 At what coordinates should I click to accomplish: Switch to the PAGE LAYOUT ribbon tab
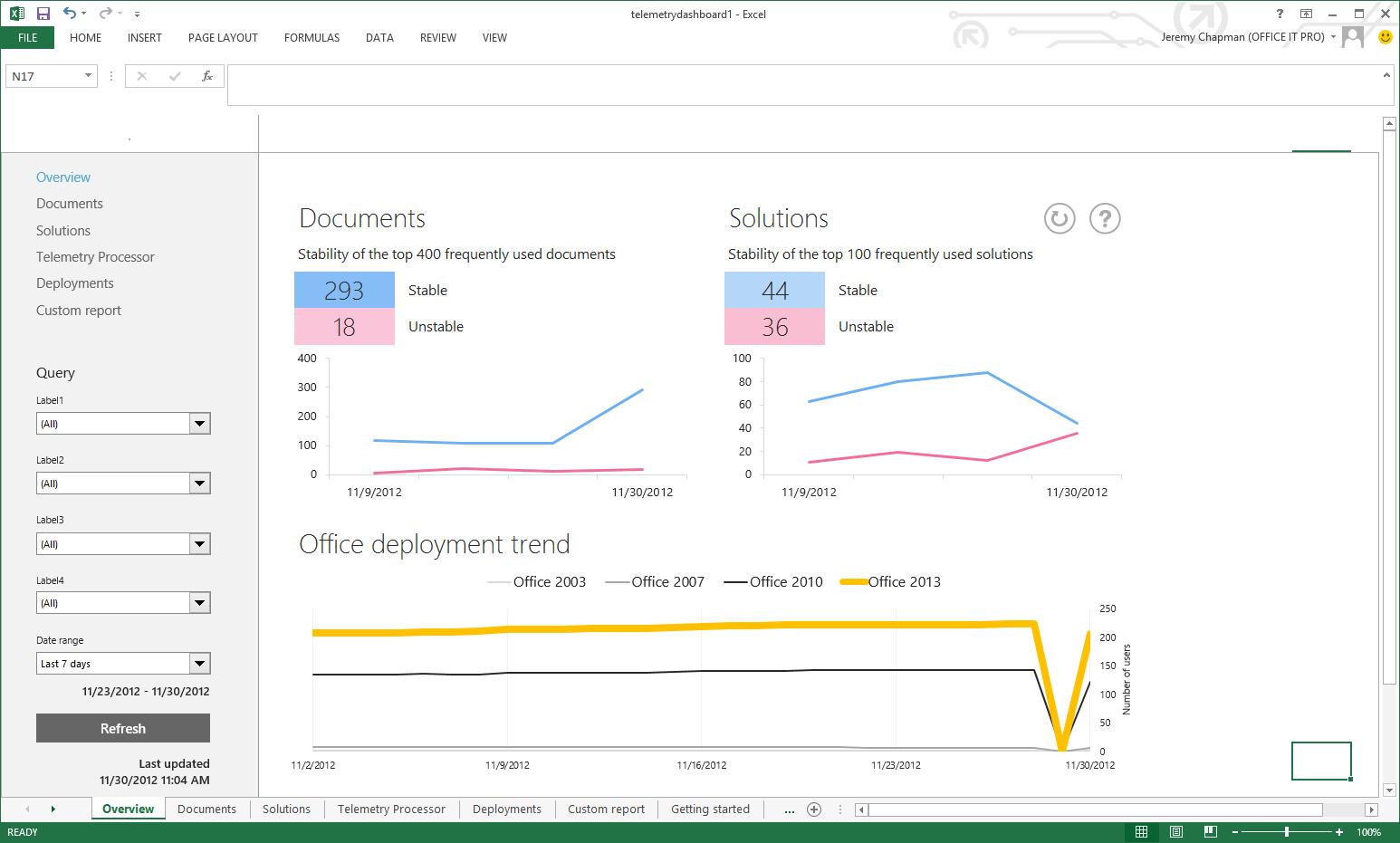click(223, 37)
